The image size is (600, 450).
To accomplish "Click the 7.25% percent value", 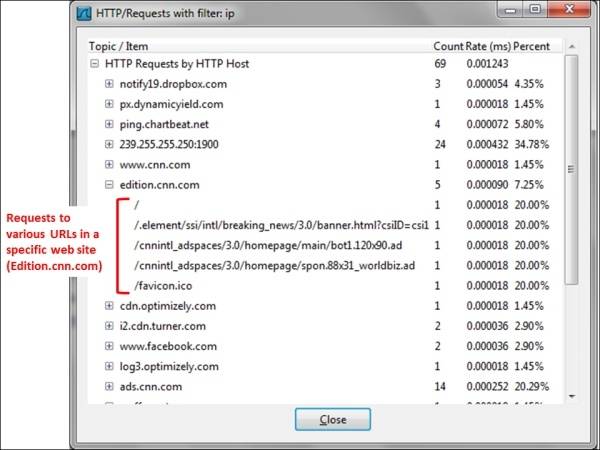I will (529, 185).
